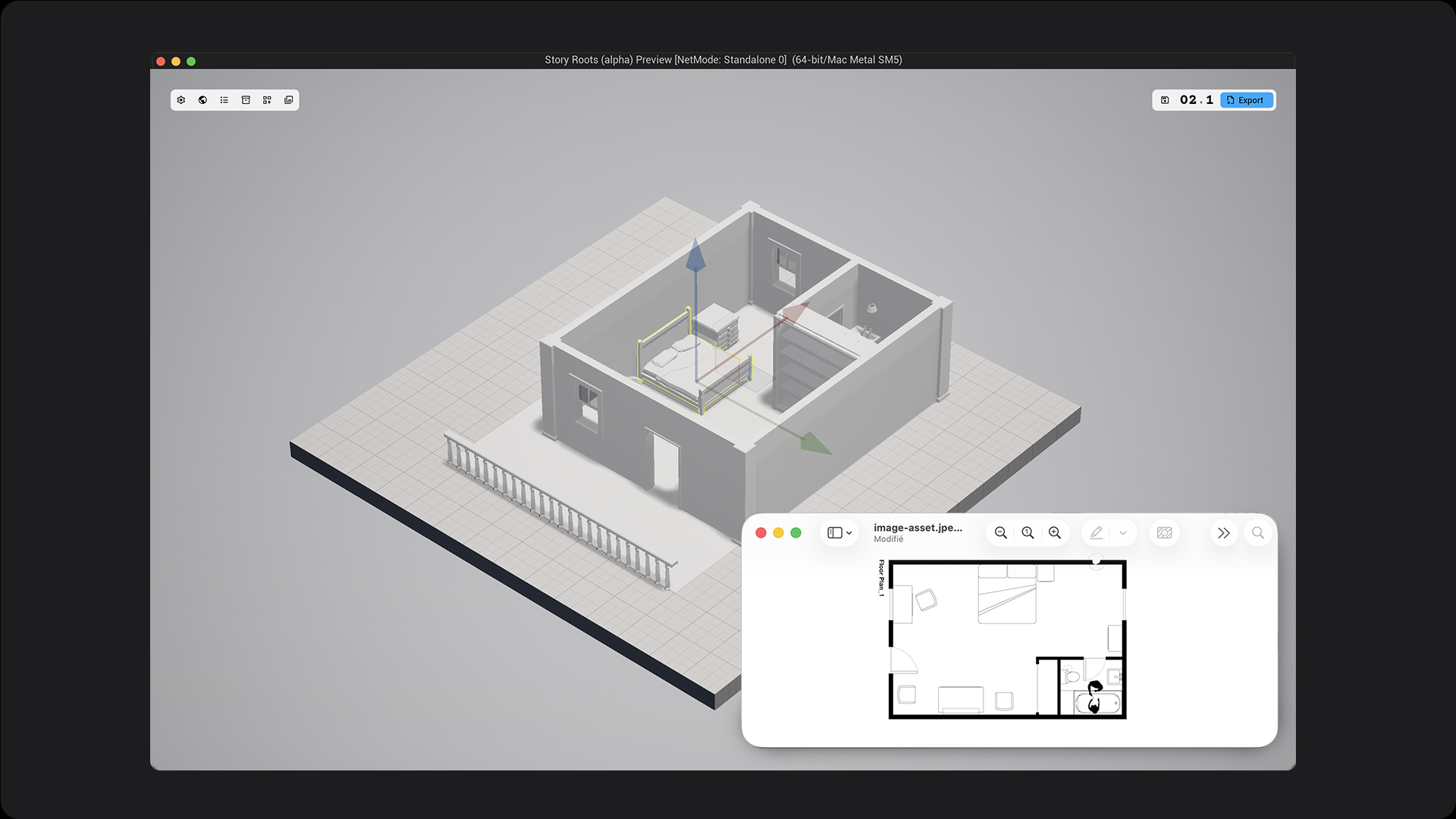
Task: Click the image enhance toolbar icon
Action: 1165,533
